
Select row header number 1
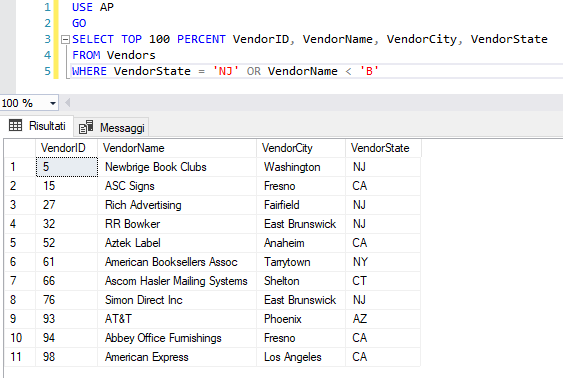(x=20, y=167)
